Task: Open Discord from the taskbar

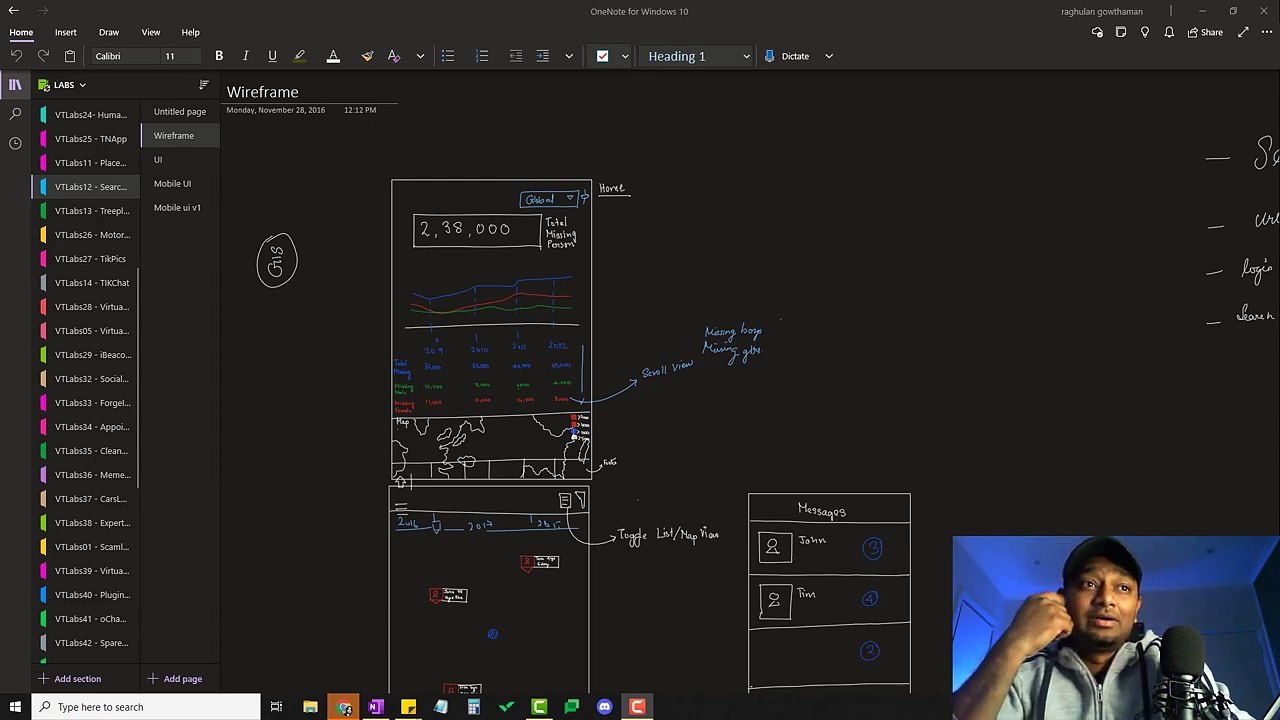Action: (604, 707)
